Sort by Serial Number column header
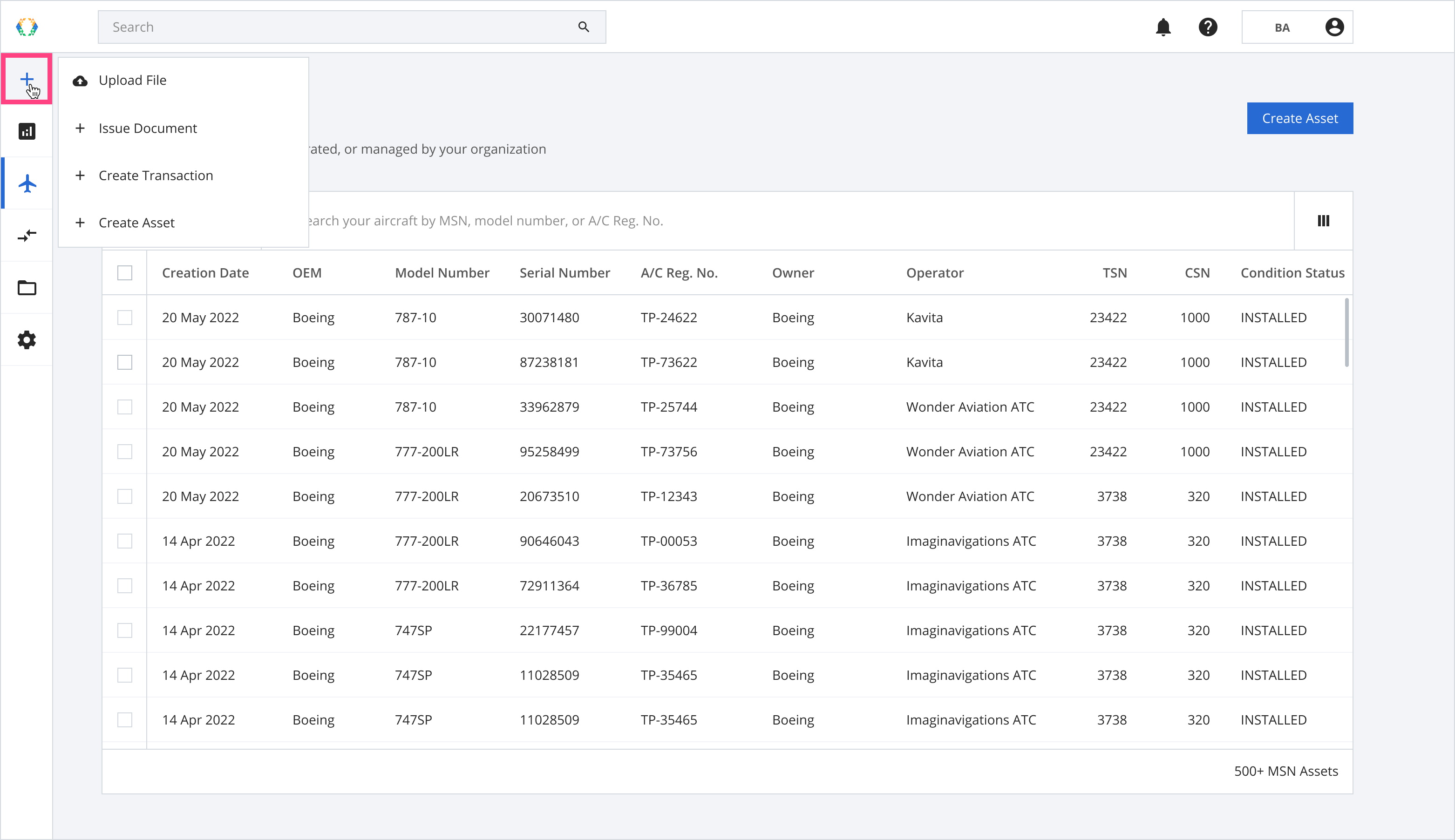Viewport: 1455px width, 840px height. pos(564,273)
